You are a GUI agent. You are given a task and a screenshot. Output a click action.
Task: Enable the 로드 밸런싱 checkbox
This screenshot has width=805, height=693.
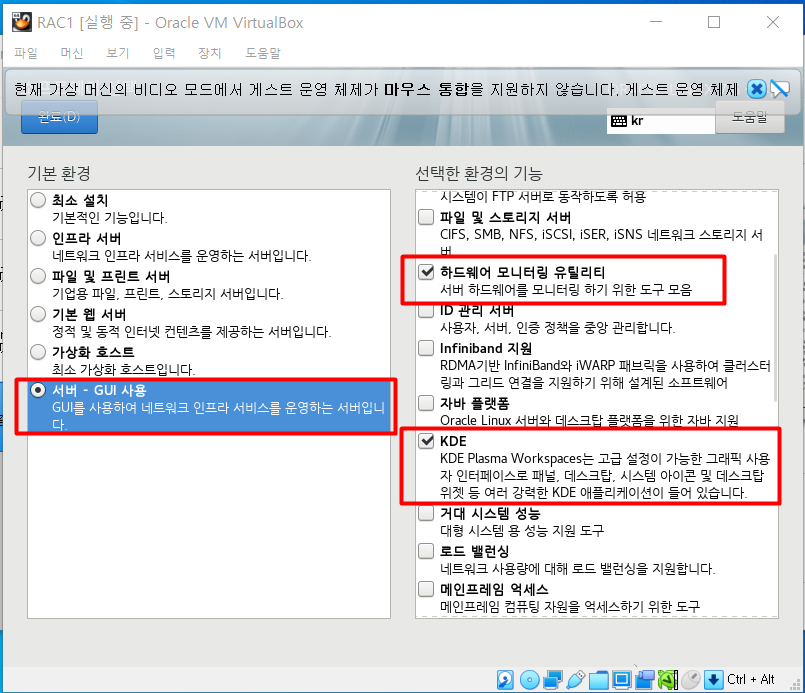tap(426, 551)
